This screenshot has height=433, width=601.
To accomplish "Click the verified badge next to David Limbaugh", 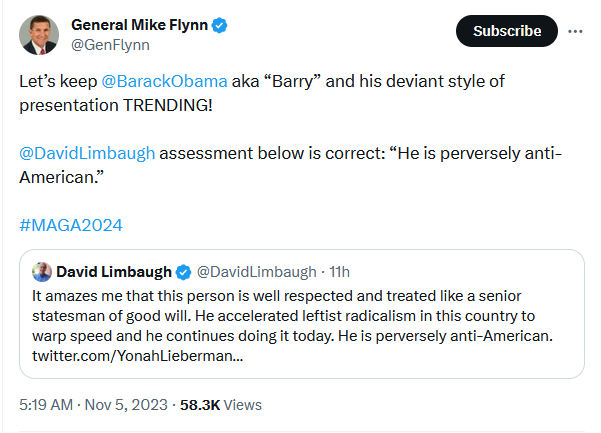I will click(184, 272).
